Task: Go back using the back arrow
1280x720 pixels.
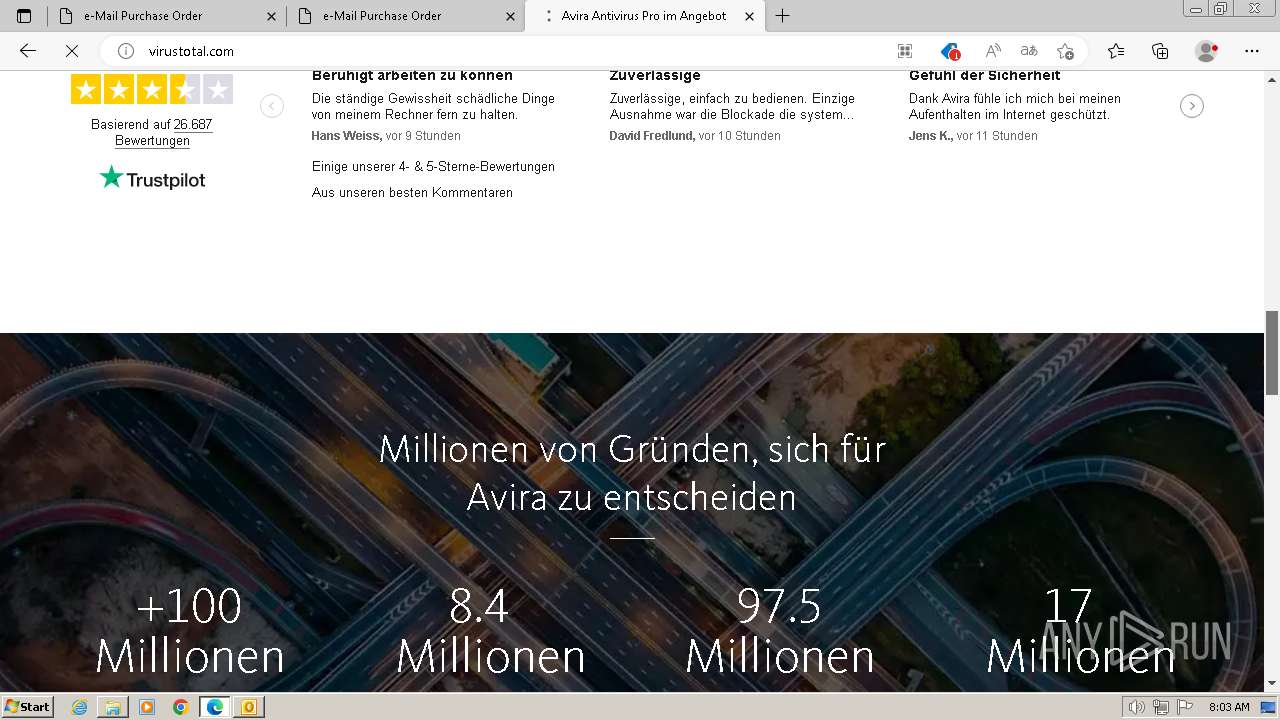Action: (x=28, y=51)
